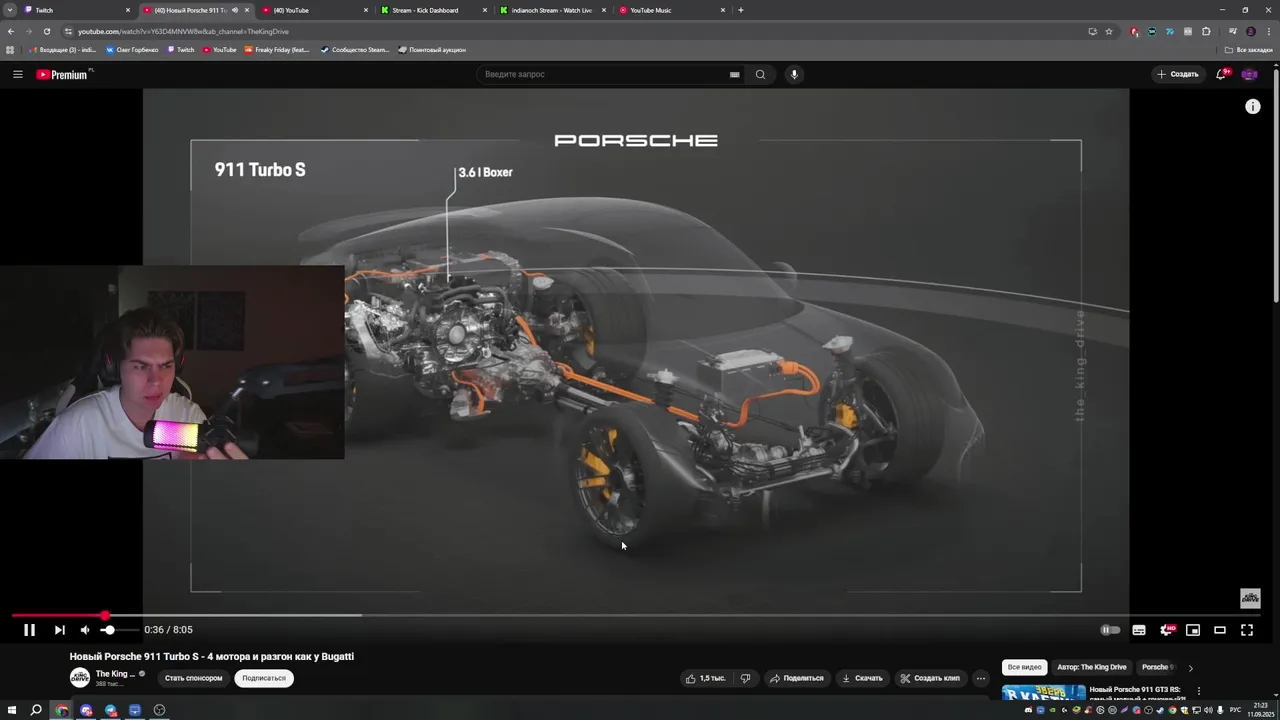The image size is (1280, 720).
Task: Open the taskbar clock 21:23
Action: (x=1261, y=710)
